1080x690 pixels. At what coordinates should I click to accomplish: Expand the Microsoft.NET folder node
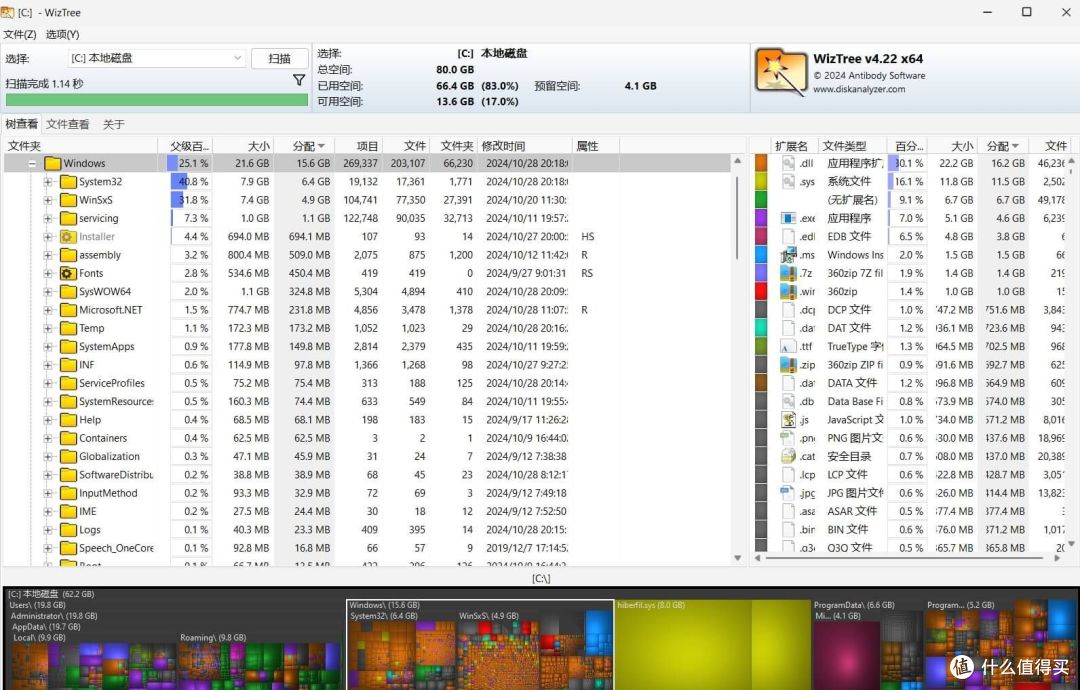click(x=48, y=310)
